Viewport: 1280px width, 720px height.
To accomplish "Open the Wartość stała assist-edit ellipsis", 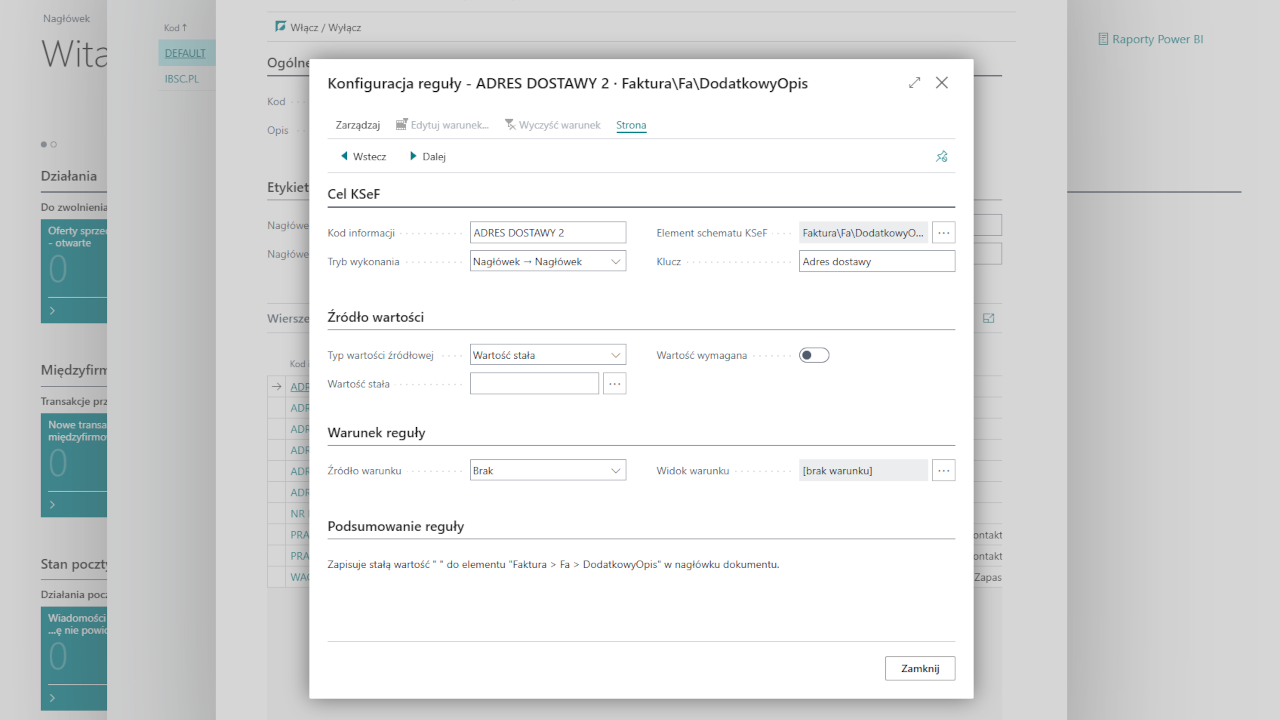I will pos(614,383).
